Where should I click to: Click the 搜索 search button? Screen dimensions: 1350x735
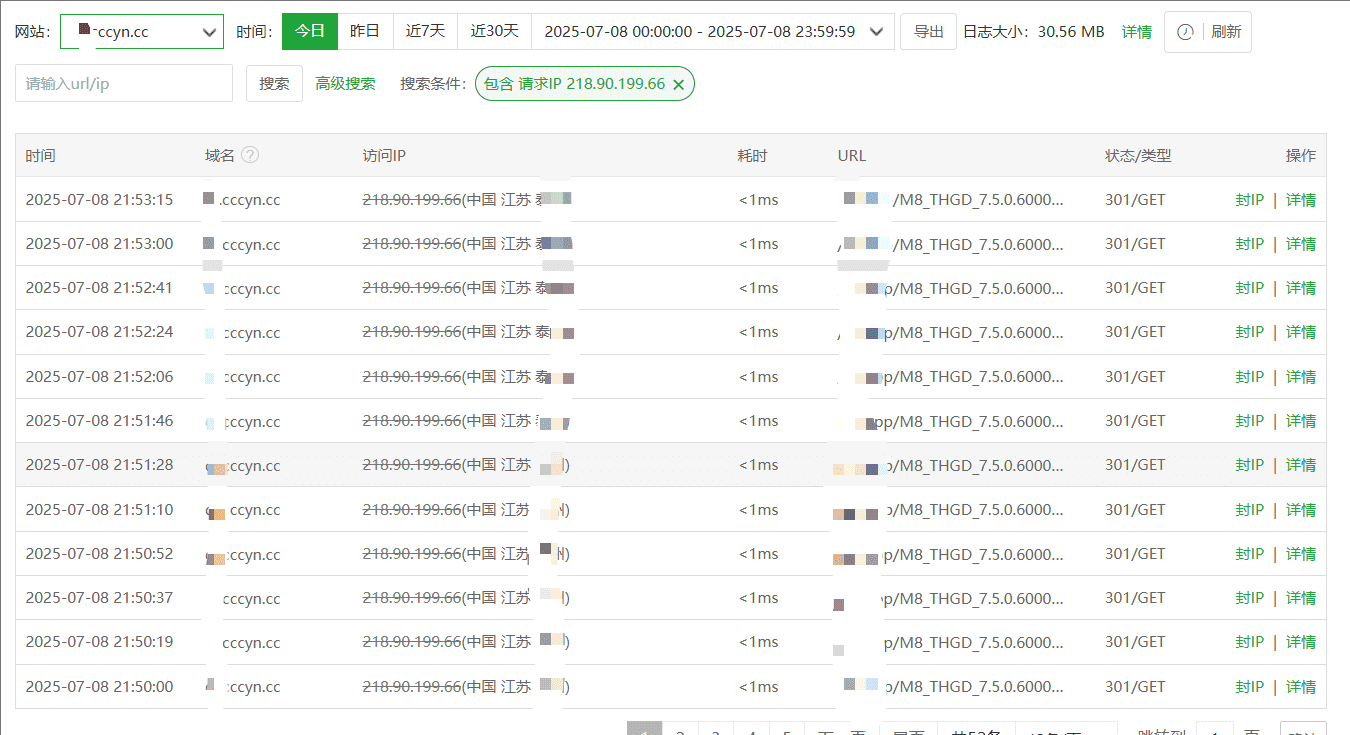click(274, 83)
